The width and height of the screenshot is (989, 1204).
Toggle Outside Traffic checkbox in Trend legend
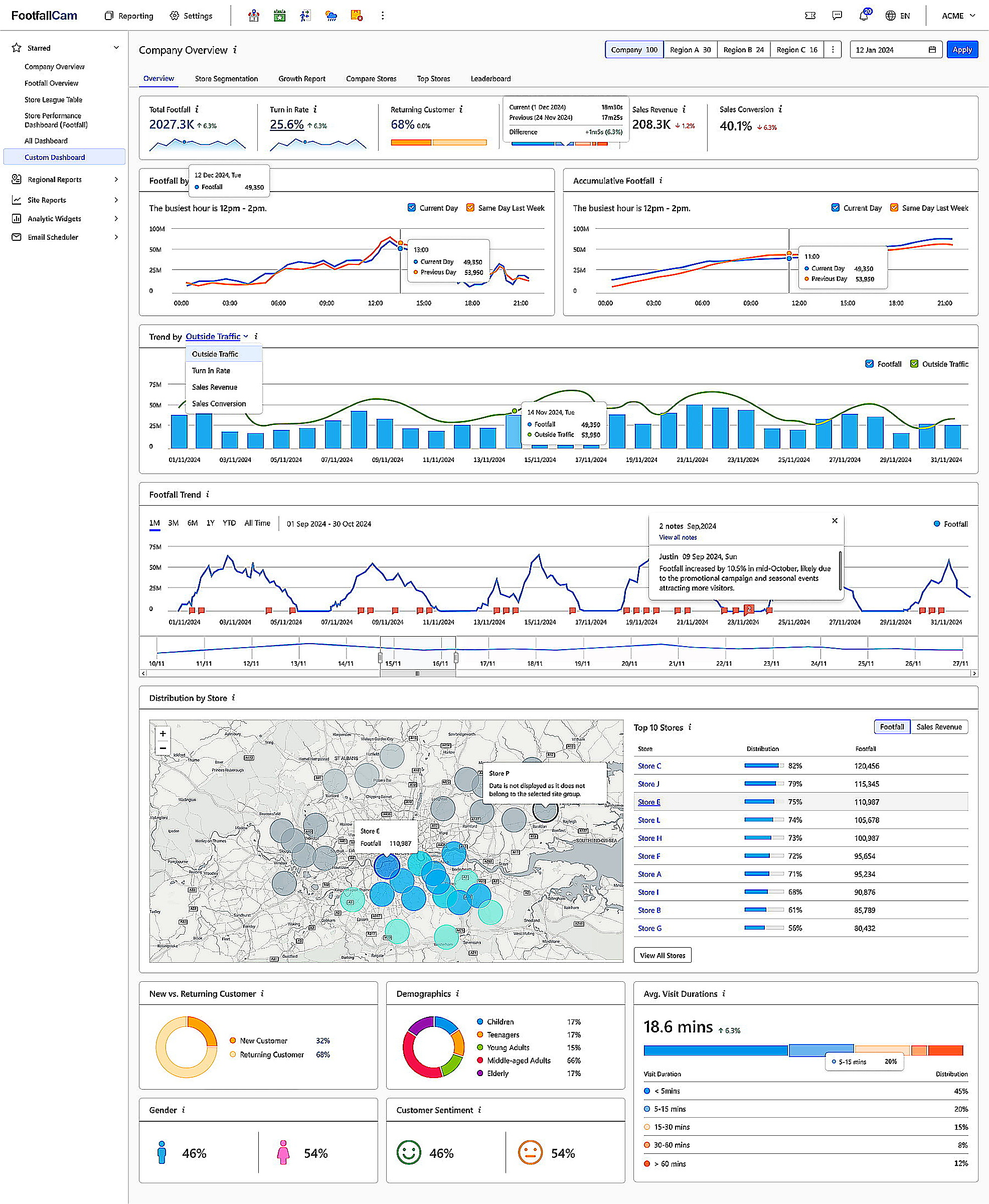(x=914, y=364)
